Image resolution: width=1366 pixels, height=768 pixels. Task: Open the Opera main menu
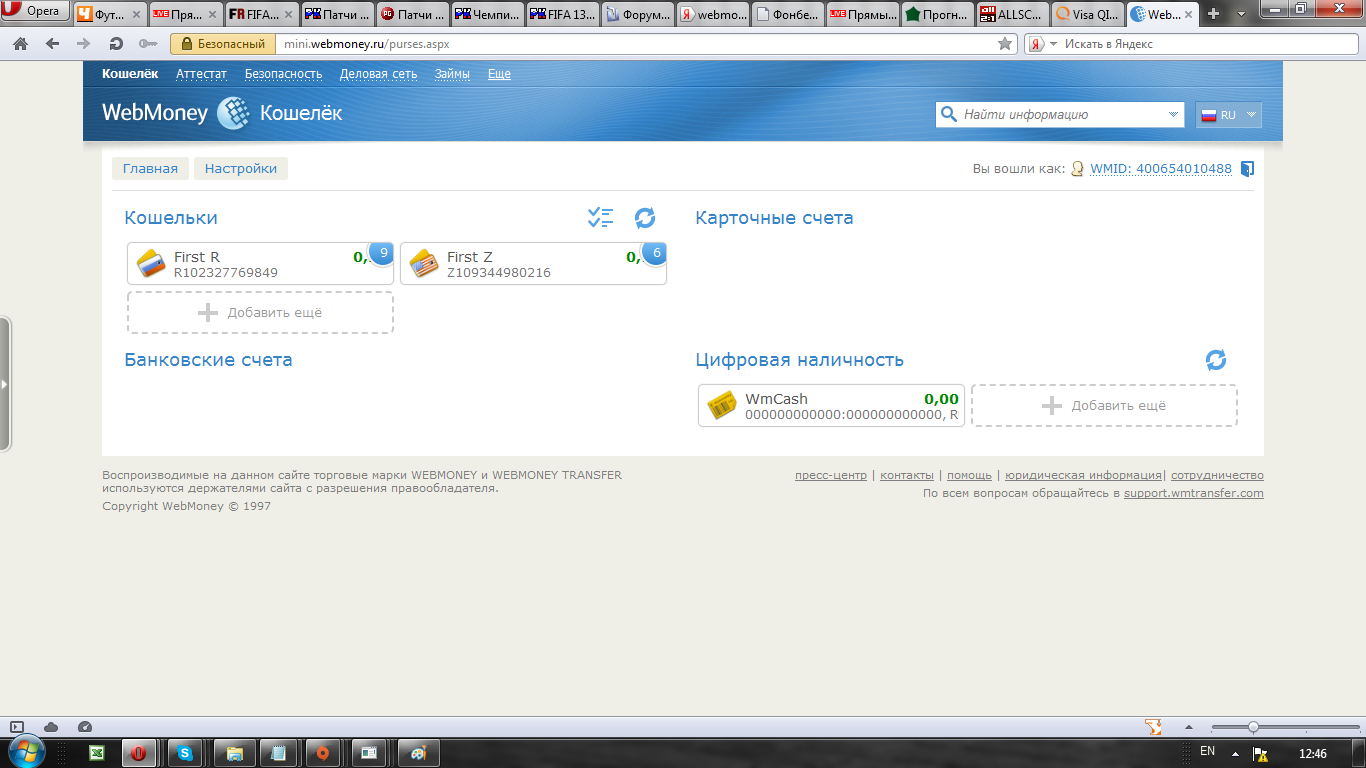click(x=36, y=12)
